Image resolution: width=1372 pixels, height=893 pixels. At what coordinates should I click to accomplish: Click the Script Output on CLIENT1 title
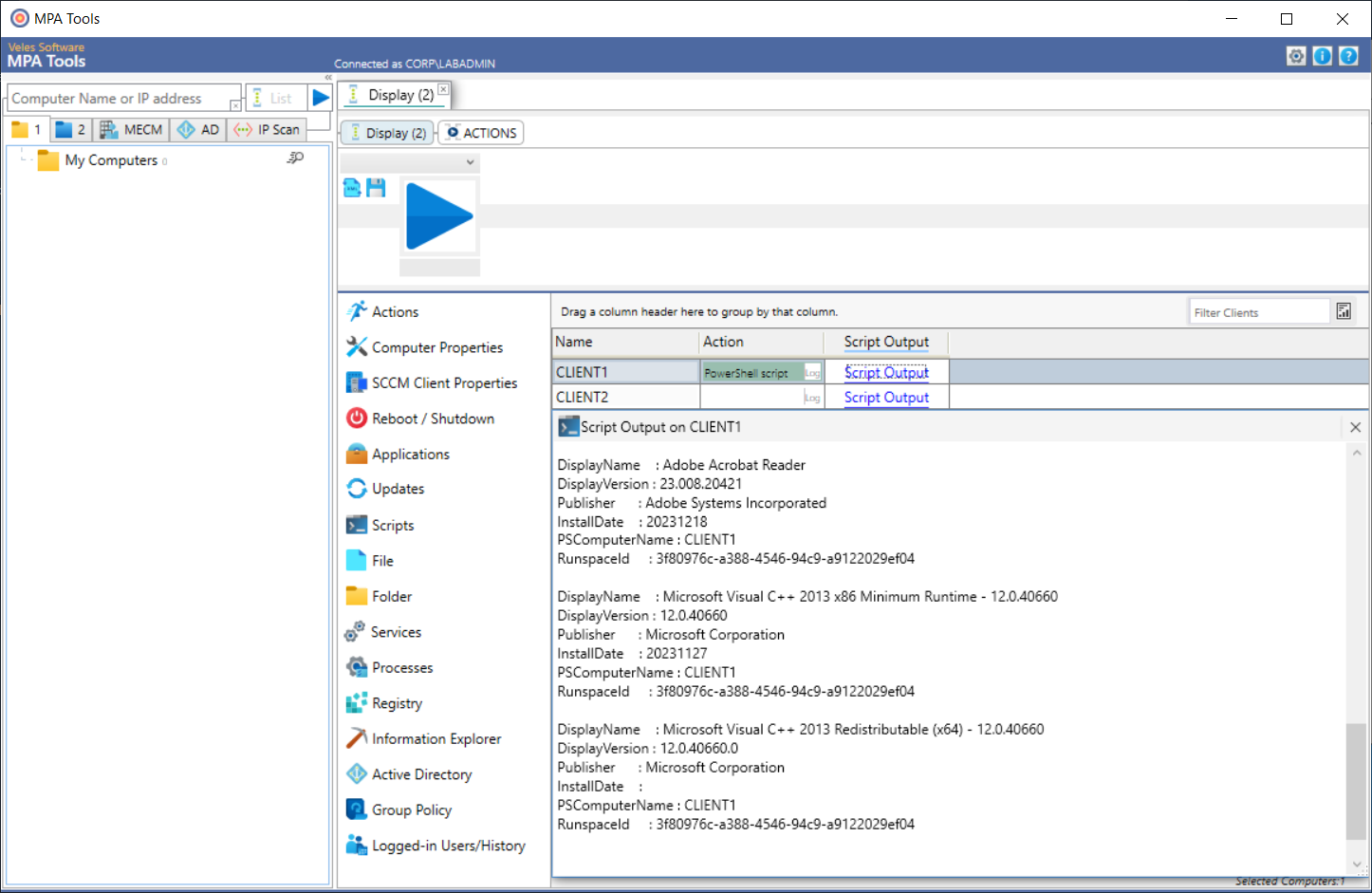pyautogui.click(x=660, y=427)
